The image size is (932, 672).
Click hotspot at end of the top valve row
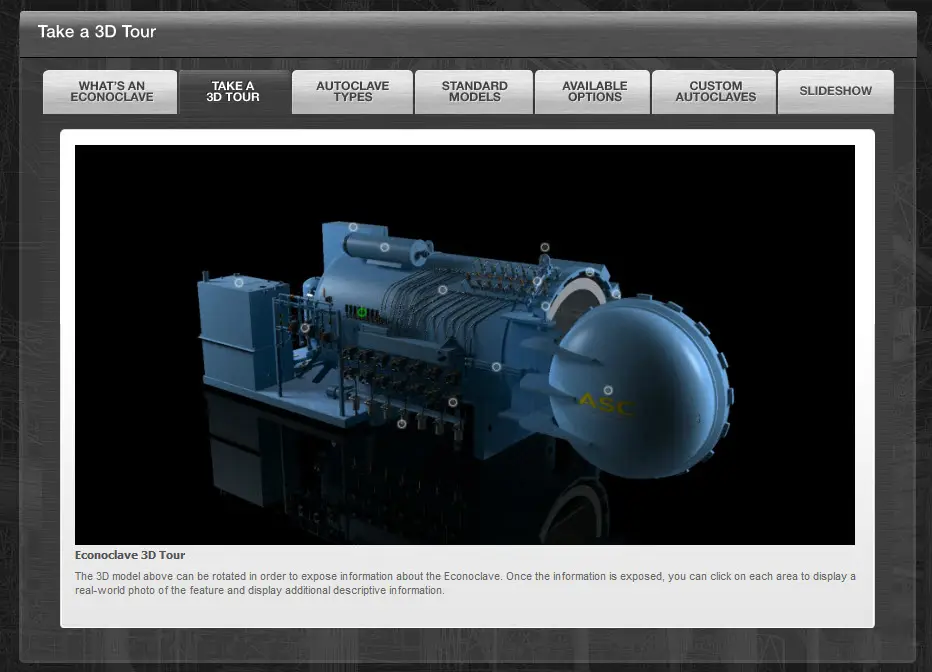click(537, 281)
